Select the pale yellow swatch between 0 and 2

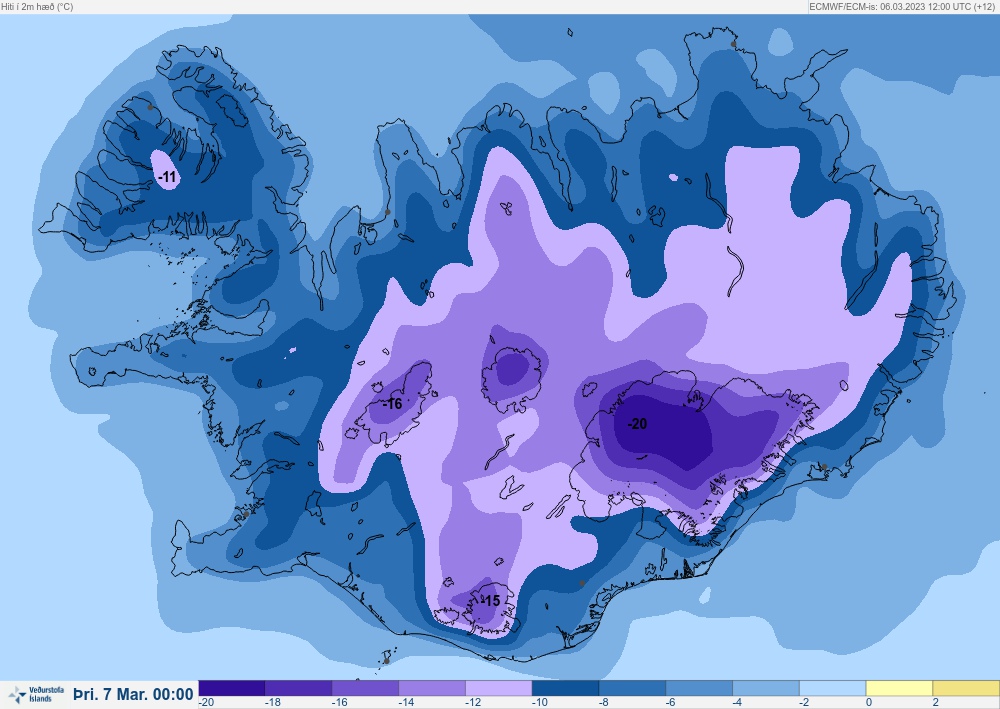tap(899, 688)
